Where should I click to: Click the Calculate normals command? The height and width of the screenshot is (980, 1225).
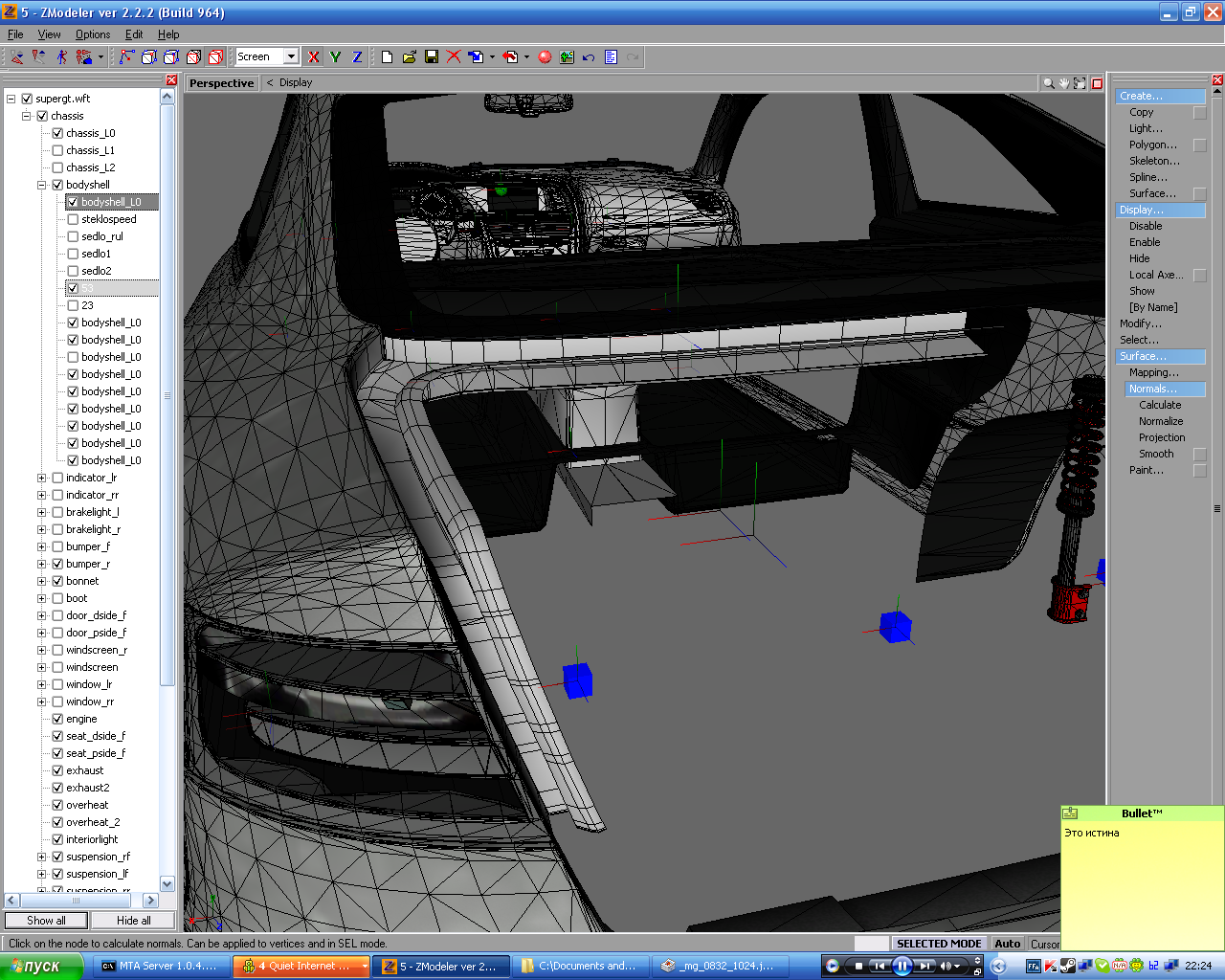[1159, 405]
